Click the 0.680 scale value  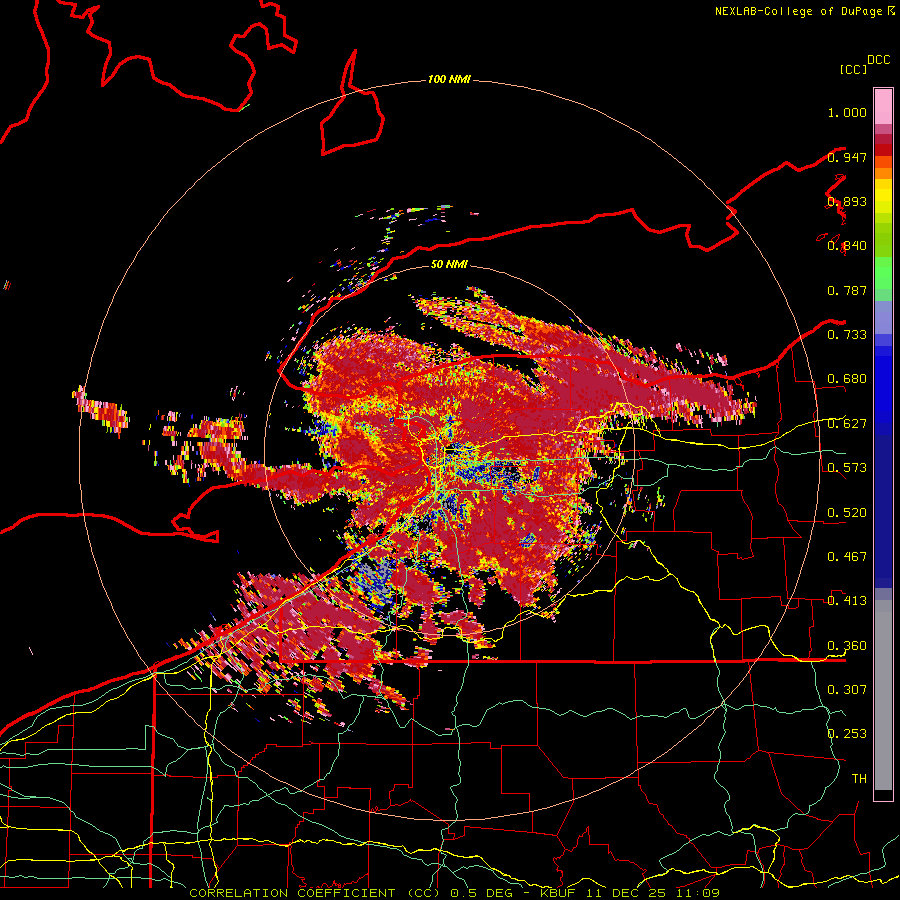coord(847,379)
